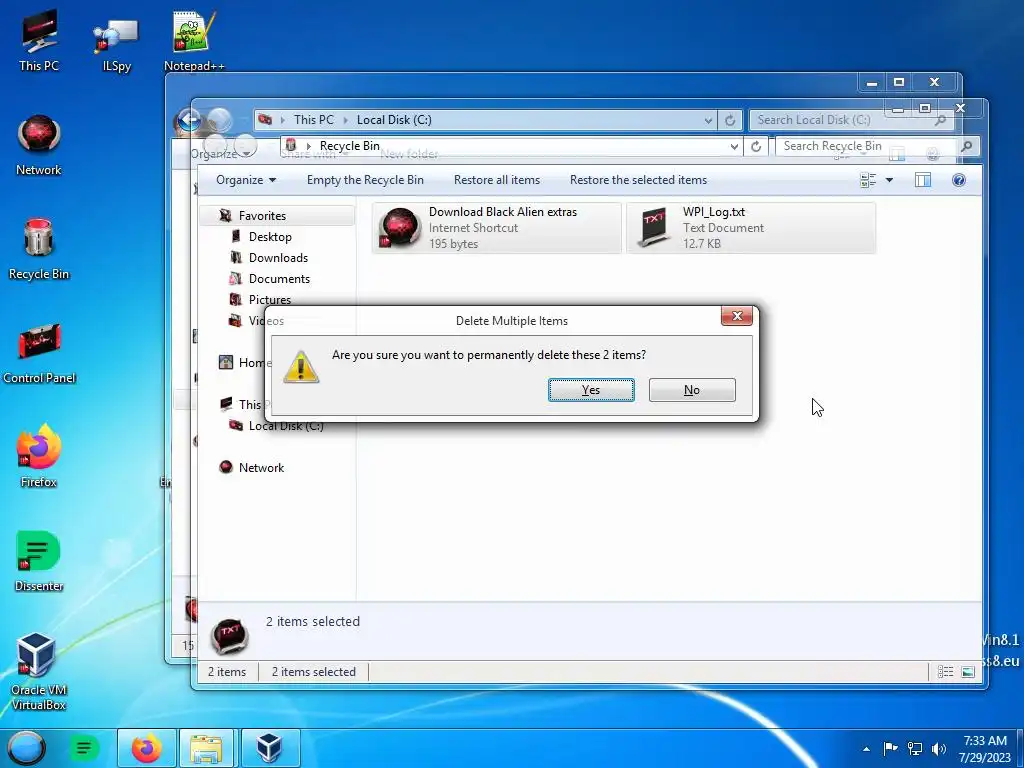Confirm deletion with the Yes button
This screenshot has height=768, width=1024.
[591, 390]
